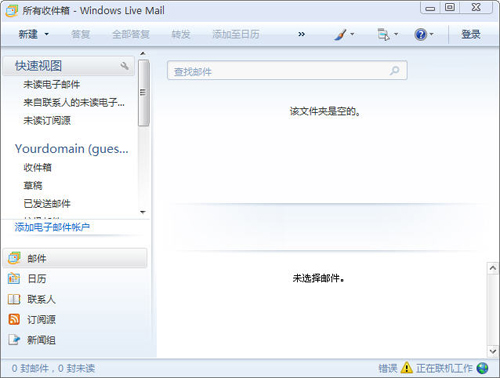Click reading pane scrollbar down arrow

point(493,351)
